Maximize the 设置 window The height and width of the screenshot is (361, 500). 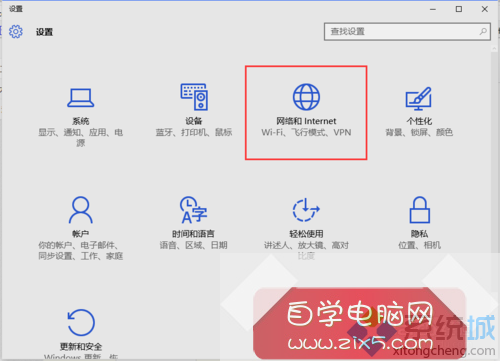(459, 9)
